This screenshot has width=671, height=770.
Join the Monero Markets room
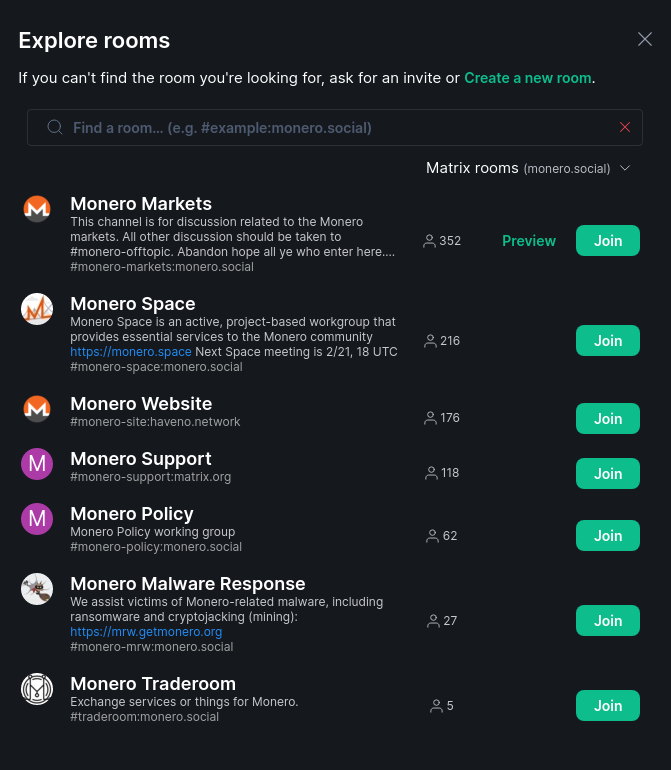coord(608,241)
